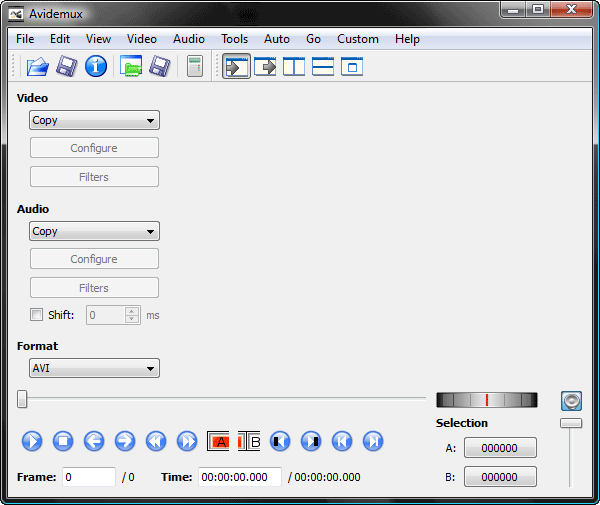This screenshot has height=505, width=600.
Task: Go to previous black frame
Action: pyautogui.click(x=280, y=441)
